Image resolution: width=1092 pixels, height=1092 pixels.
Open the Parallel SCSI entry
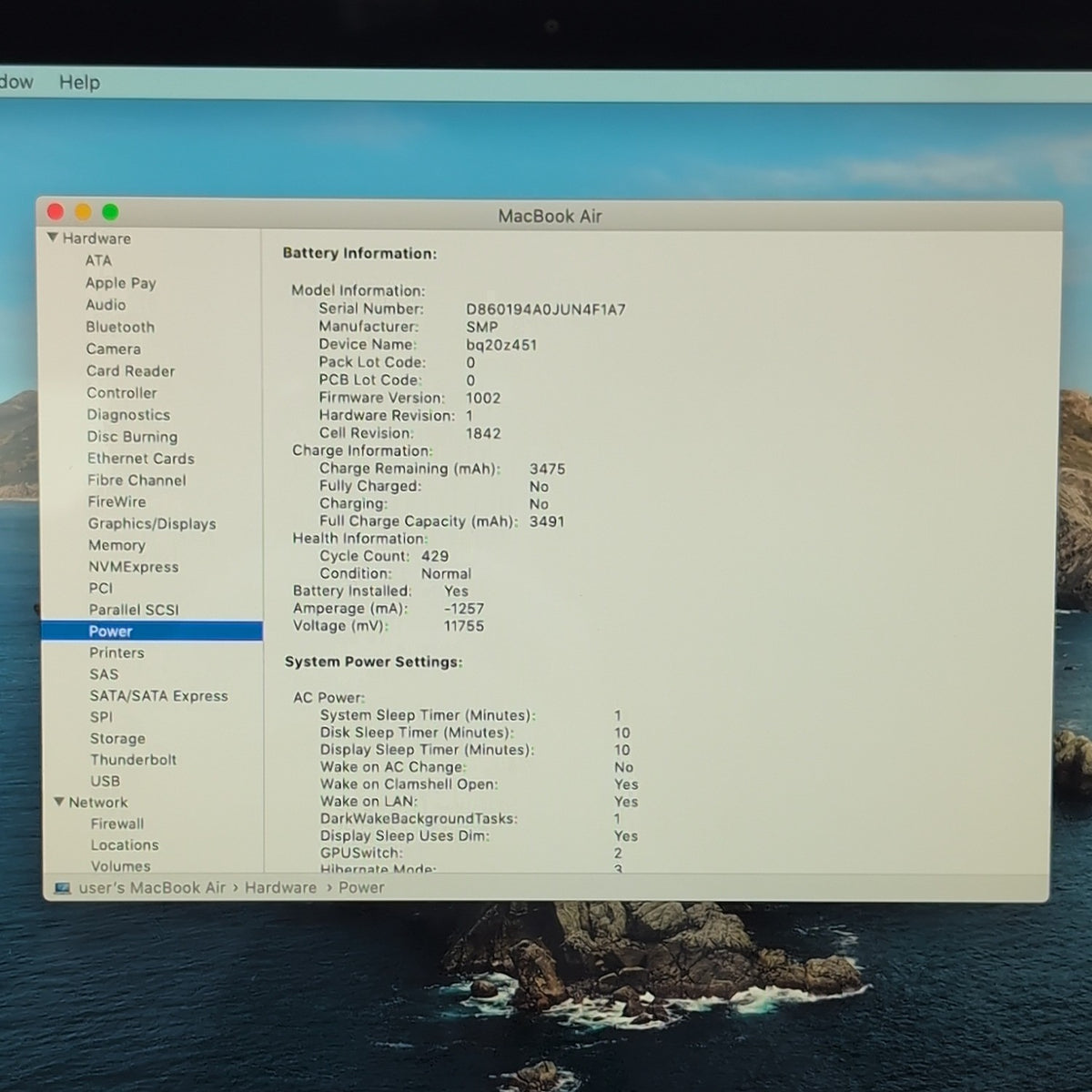pos(134,610)
